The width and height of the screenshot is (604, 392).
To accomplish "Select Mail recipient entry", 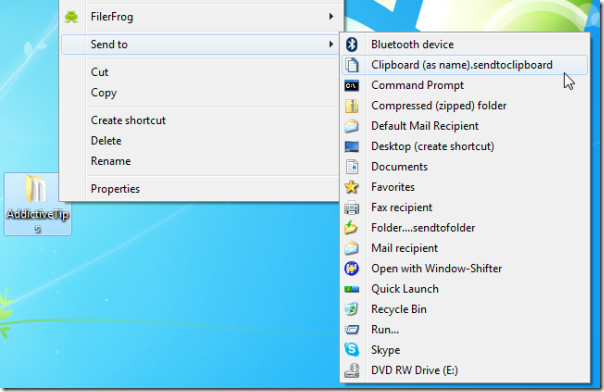I will coord(465,248).
